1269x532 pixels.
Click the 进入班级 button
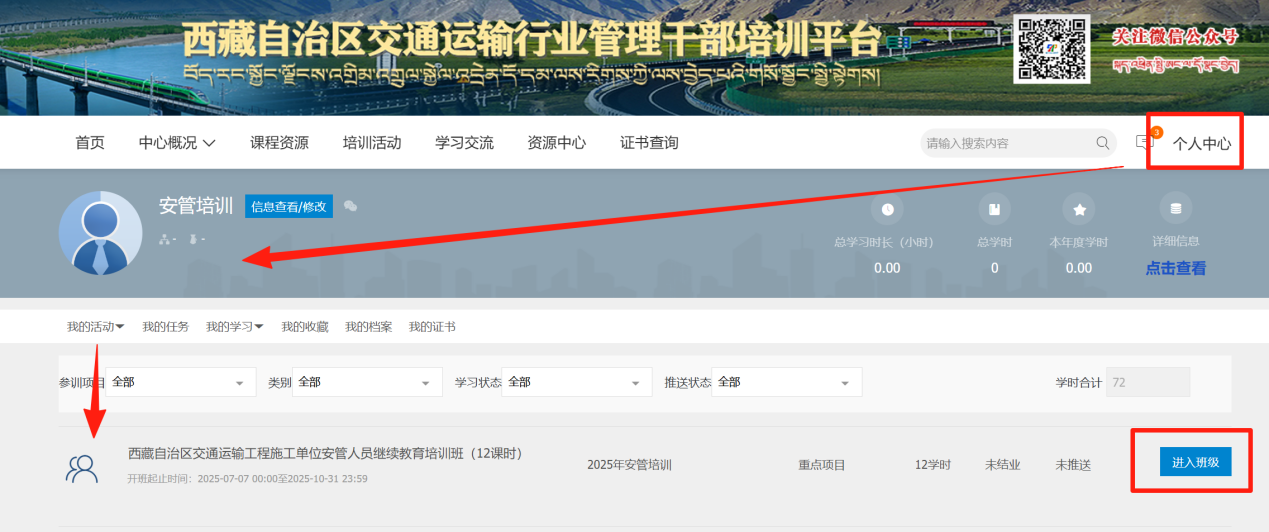click(1195, 462)
